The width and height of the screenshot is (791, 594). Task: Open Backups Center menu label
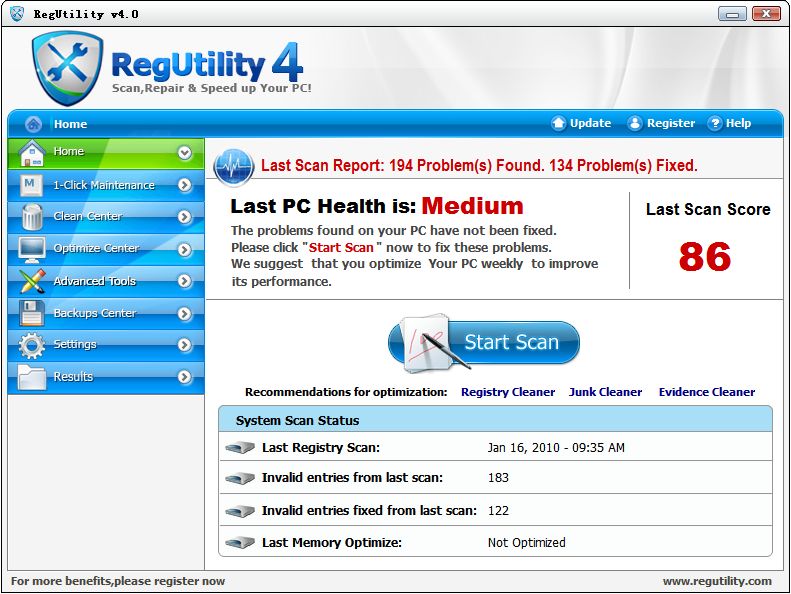94,313
